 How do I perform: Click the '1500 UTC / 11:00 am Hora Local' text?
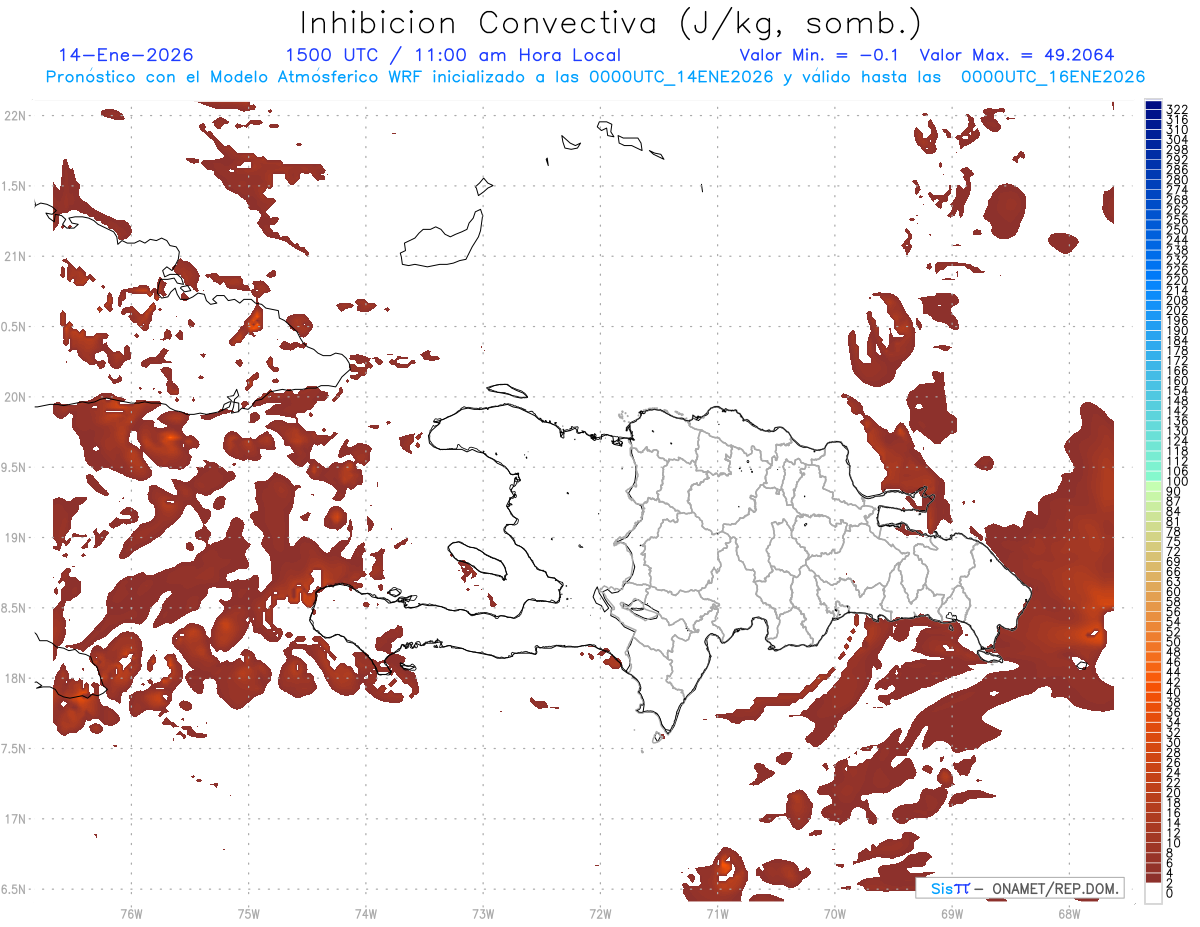tap(453, 55)
